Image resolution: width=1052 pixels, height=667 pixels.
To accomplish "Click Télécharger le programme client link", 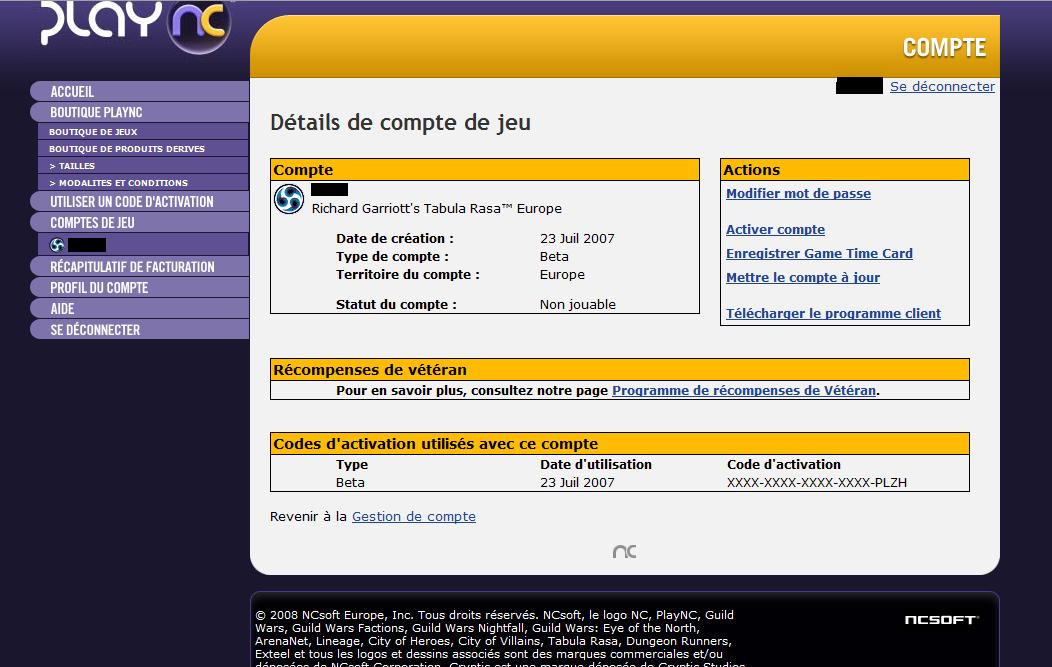I will (833, 313).
